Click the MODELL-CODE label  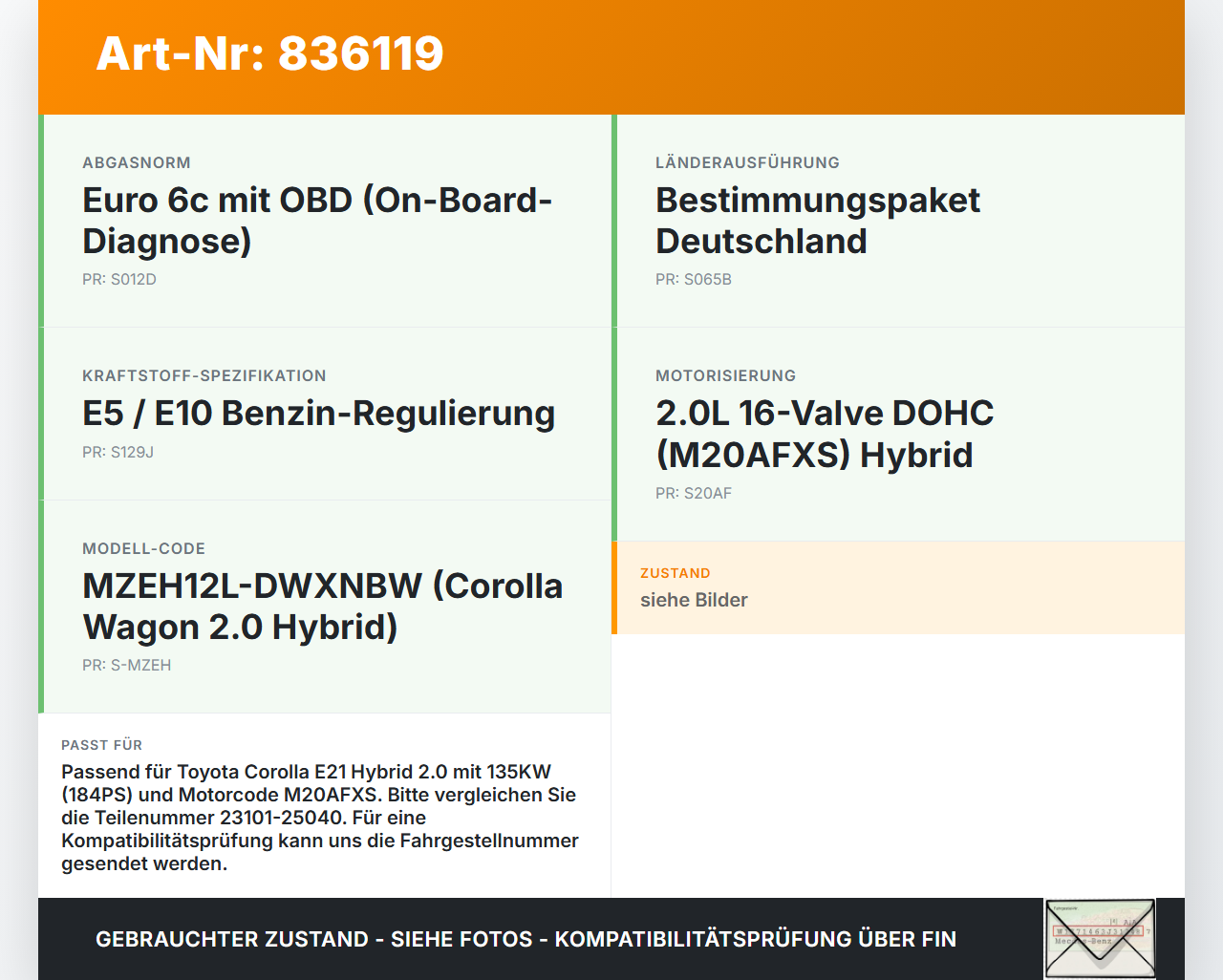tap(144, 549)
